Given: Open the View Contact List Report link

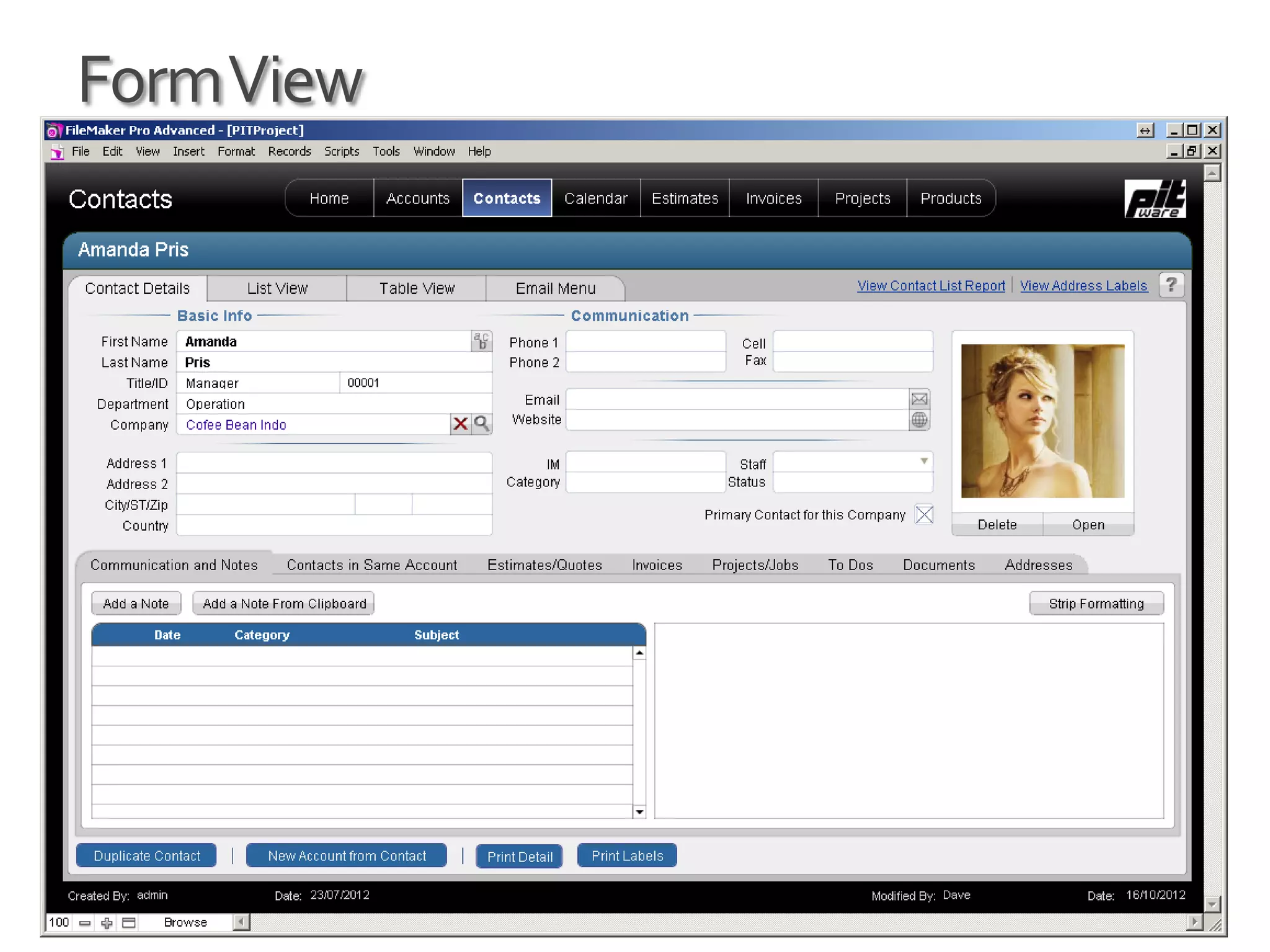Looking at the screenshot, I should point(931,286).
